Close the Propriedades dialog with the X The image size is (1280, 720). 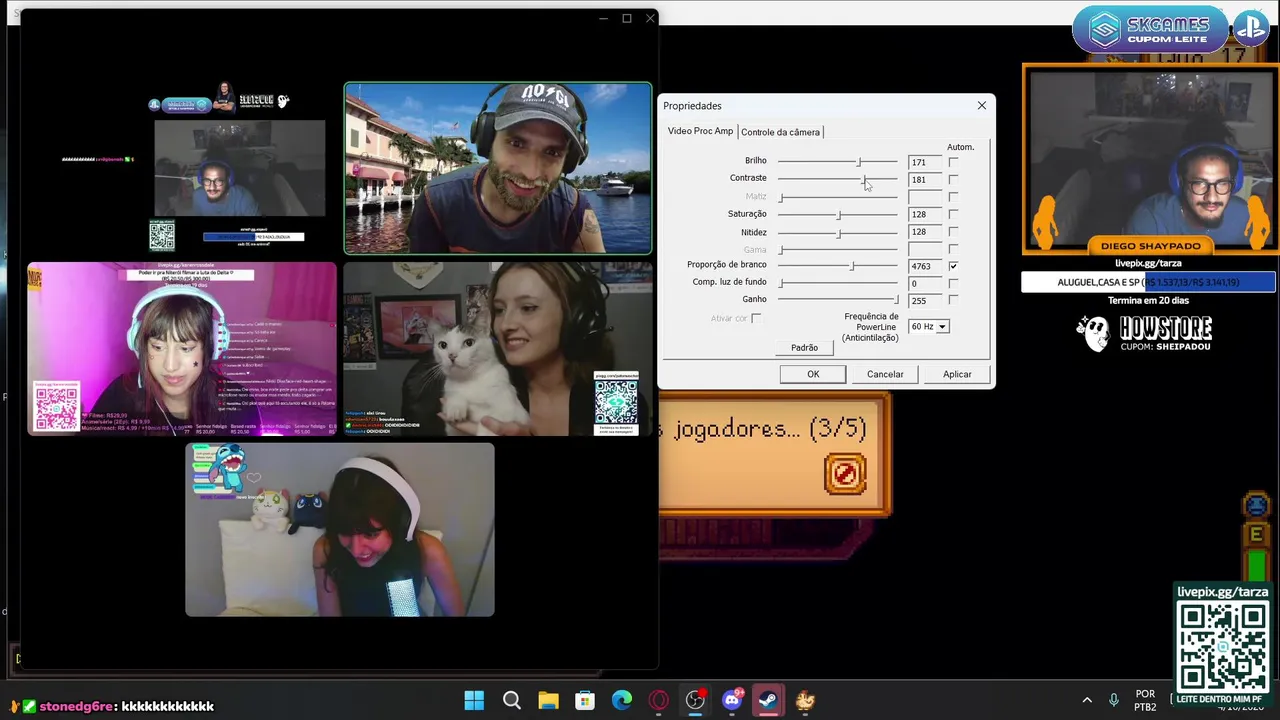click(982, 105)
